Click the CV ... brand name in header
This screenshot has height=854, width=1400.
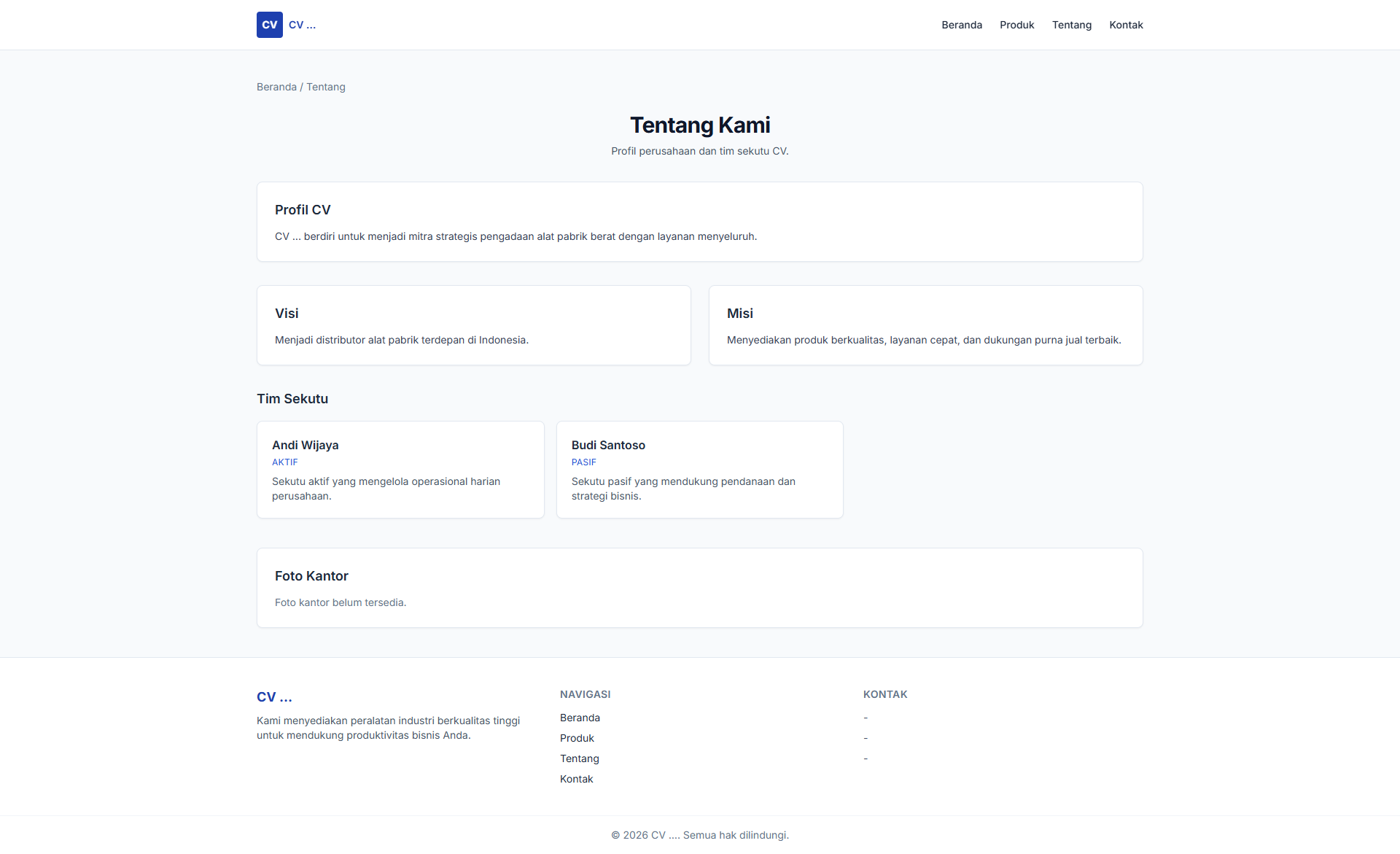pos(302,25)
